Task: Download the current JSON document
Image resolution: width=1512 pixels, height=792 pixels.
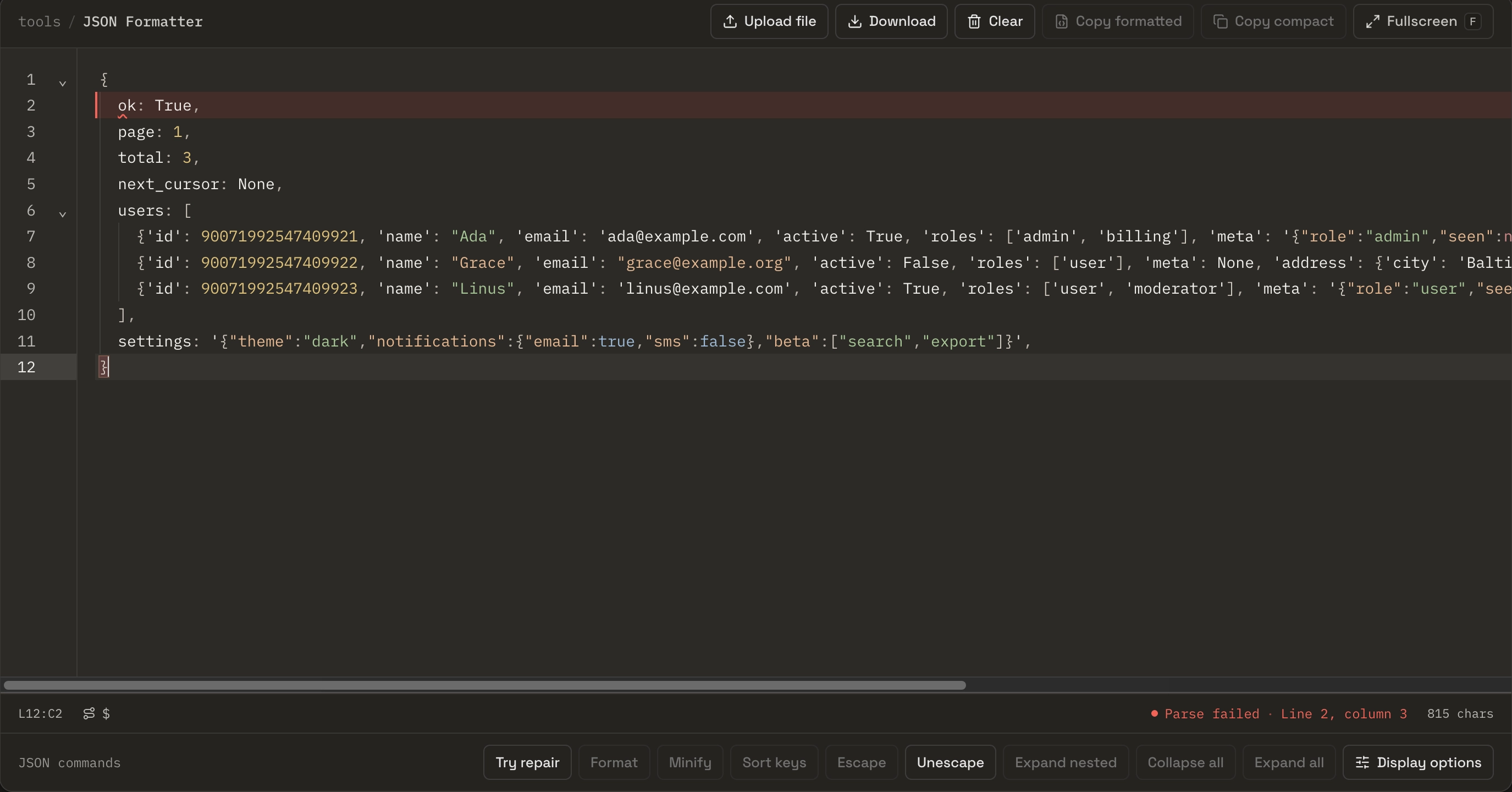Action: click(891, 21)
